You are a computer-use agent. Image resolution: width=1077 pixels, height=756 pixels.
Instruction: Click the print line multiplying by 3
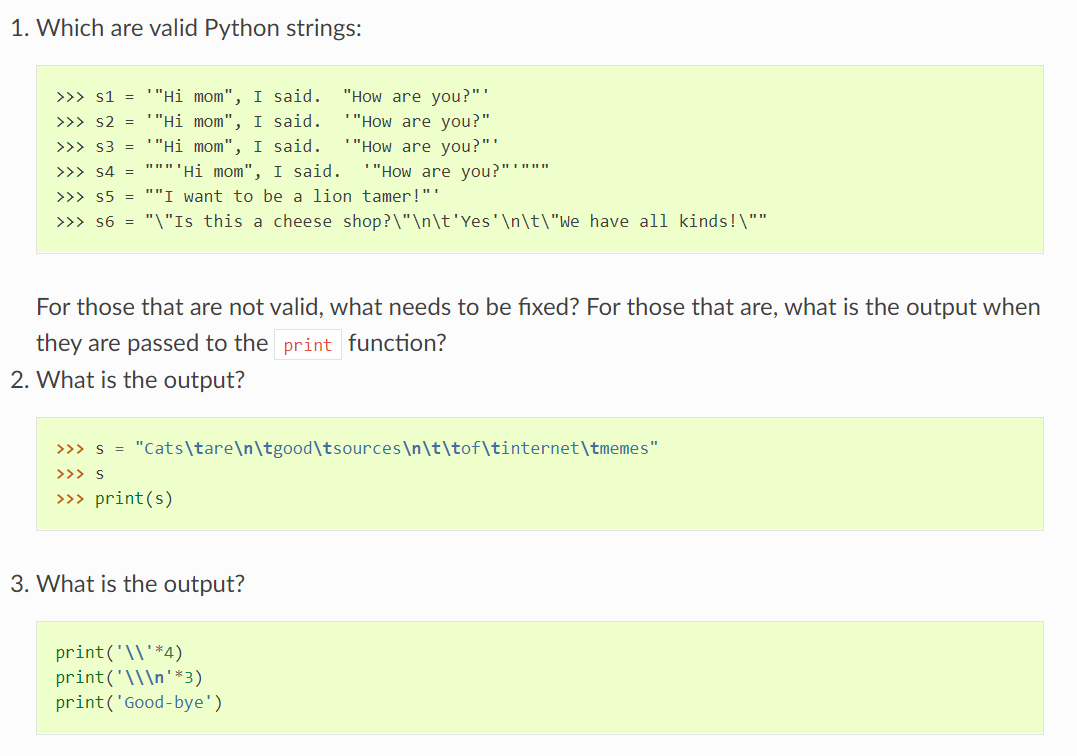(x=129, y=677)
